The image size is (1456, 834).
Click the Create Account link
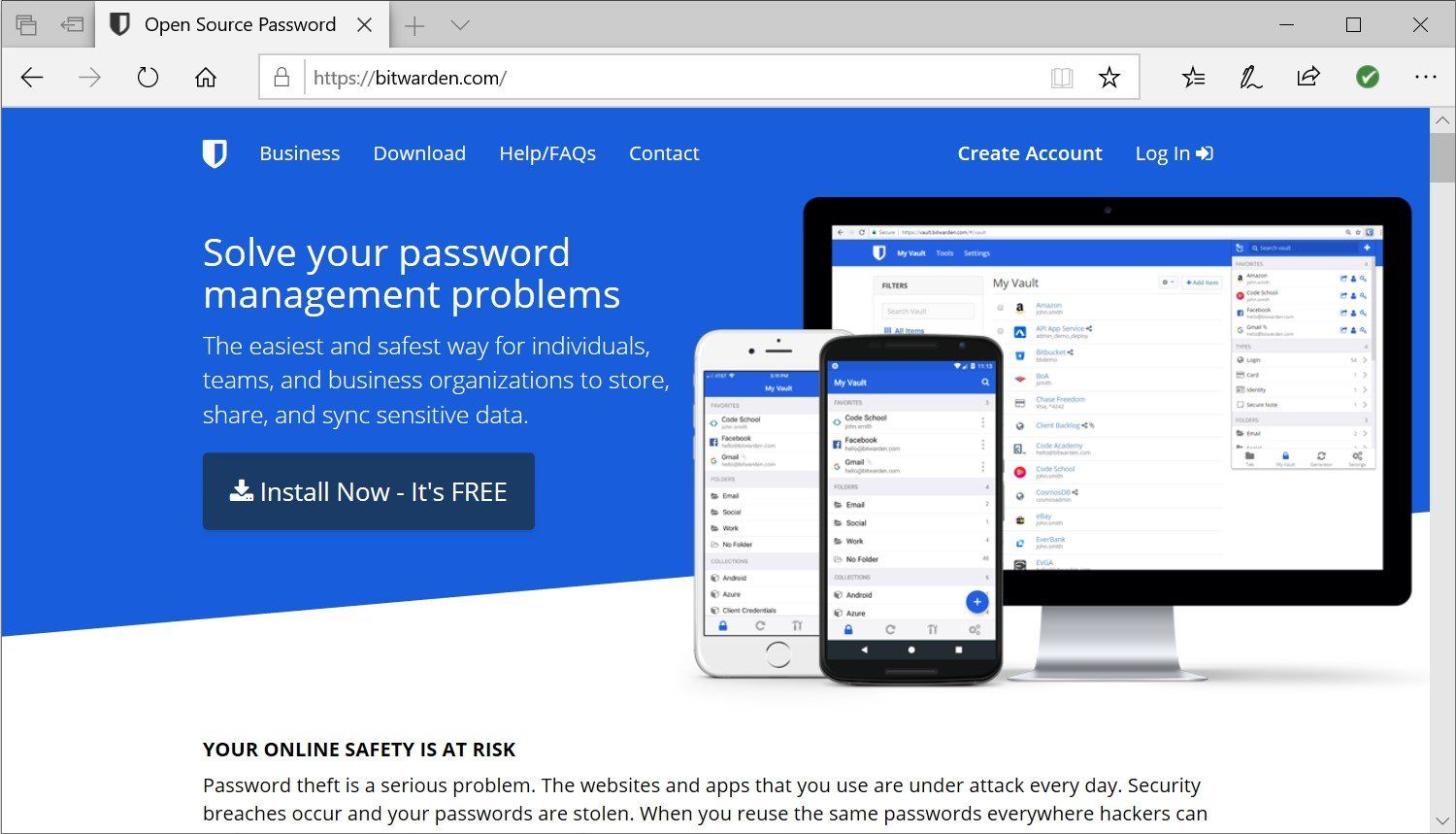pos(1030,153)
